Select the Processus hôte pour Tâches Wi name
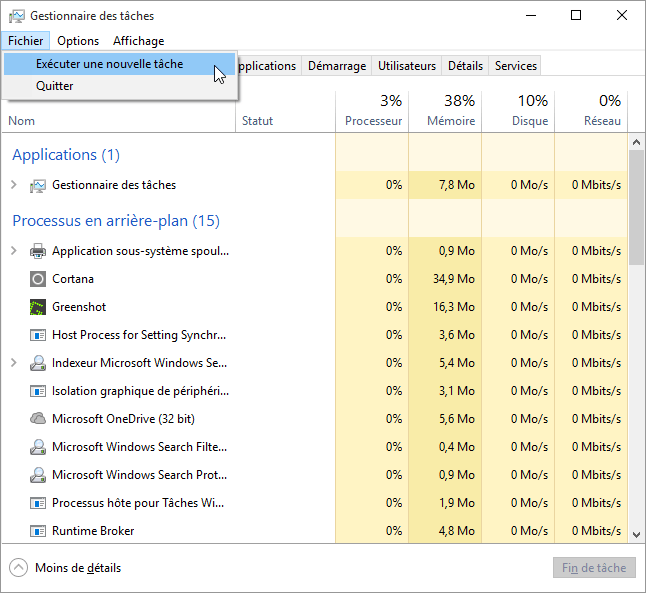The height and width of the screenshot is (593, 646). [x=138, y=503]
